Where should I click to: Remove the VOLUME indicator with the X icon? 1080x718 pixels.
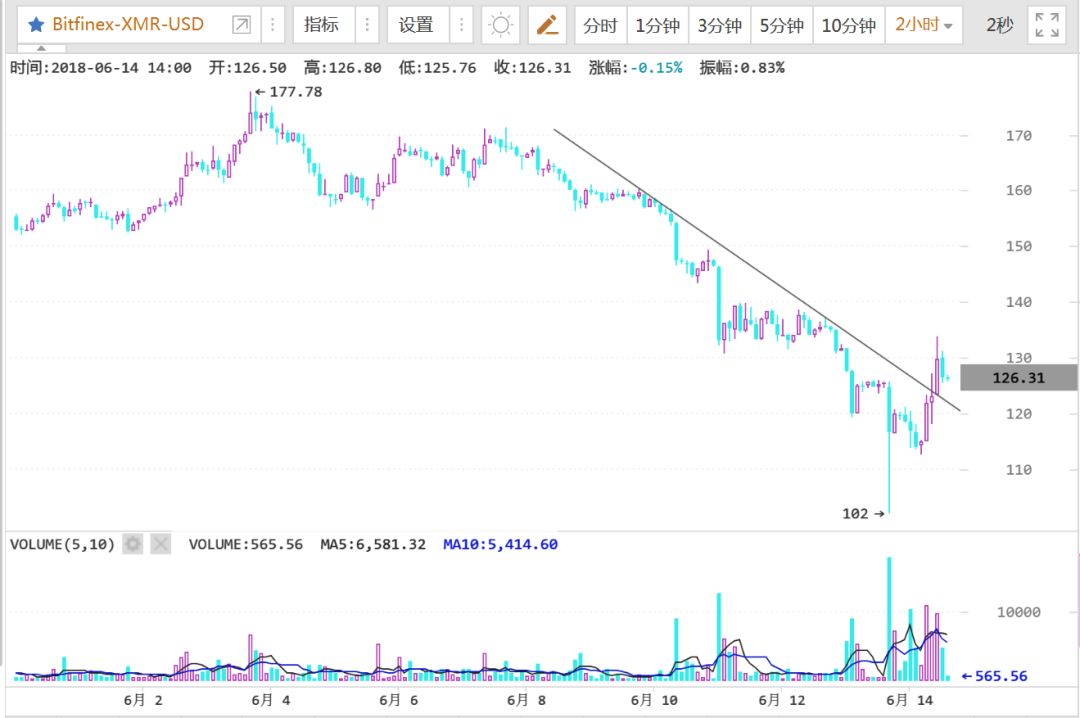(x=160, y=544)
